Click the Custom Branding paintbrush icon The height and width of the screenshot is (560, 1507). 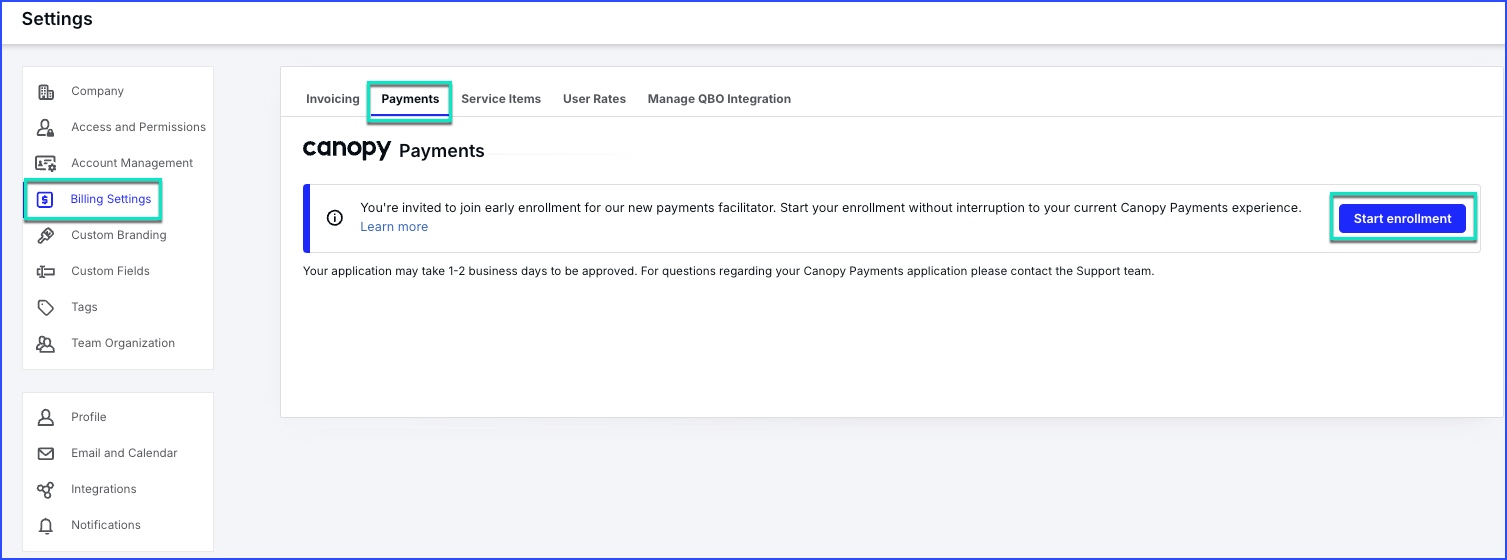point(45,236)
